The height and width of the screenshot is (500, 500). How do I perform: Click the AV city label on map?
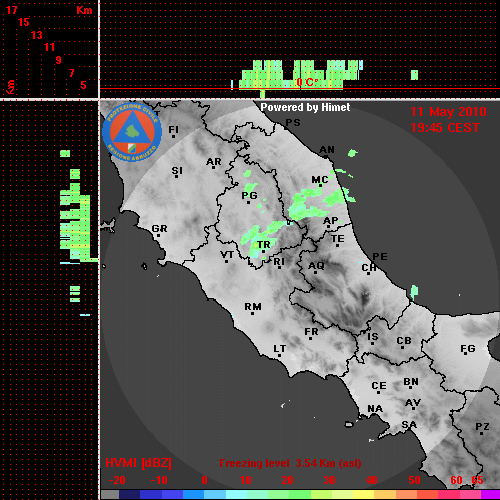point(413,403)
